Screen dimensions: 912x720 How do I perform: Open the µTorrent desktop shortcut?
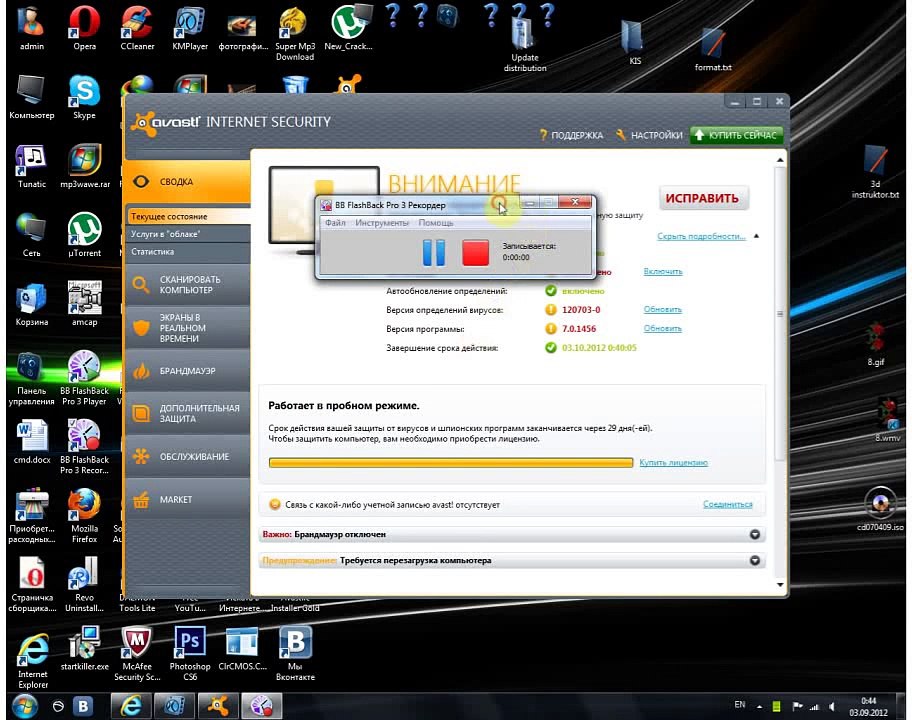point(84,235)
